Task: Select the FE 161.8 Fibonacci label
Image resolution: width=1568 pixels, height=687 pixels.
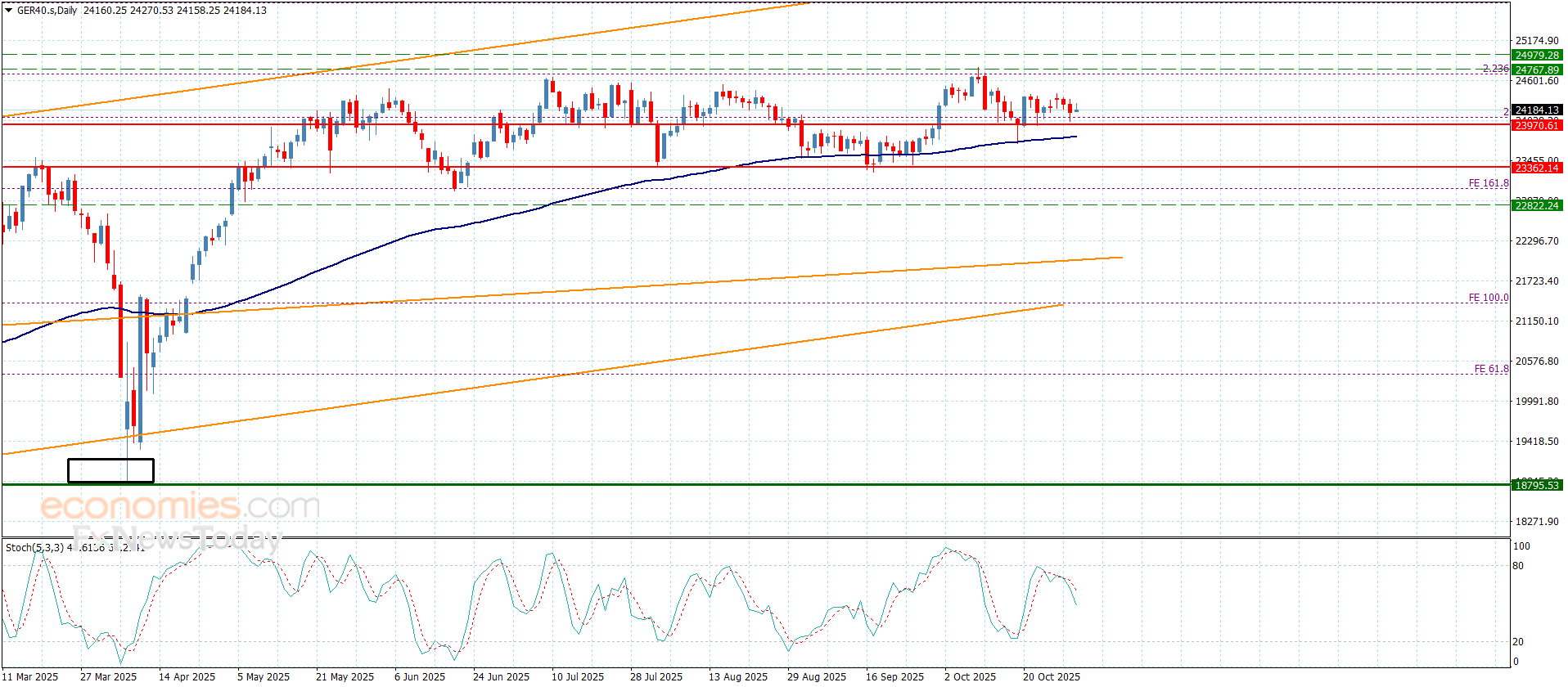Action: pos(1489,183)
